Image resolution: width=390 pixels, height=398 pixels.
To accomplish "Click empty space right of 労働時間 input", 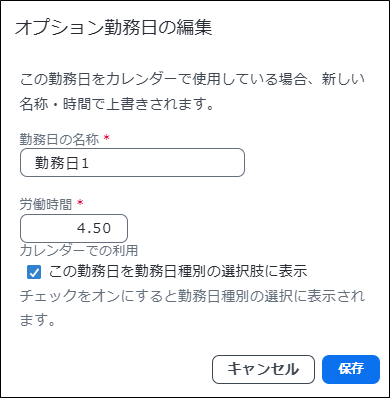I will (253, 228).
